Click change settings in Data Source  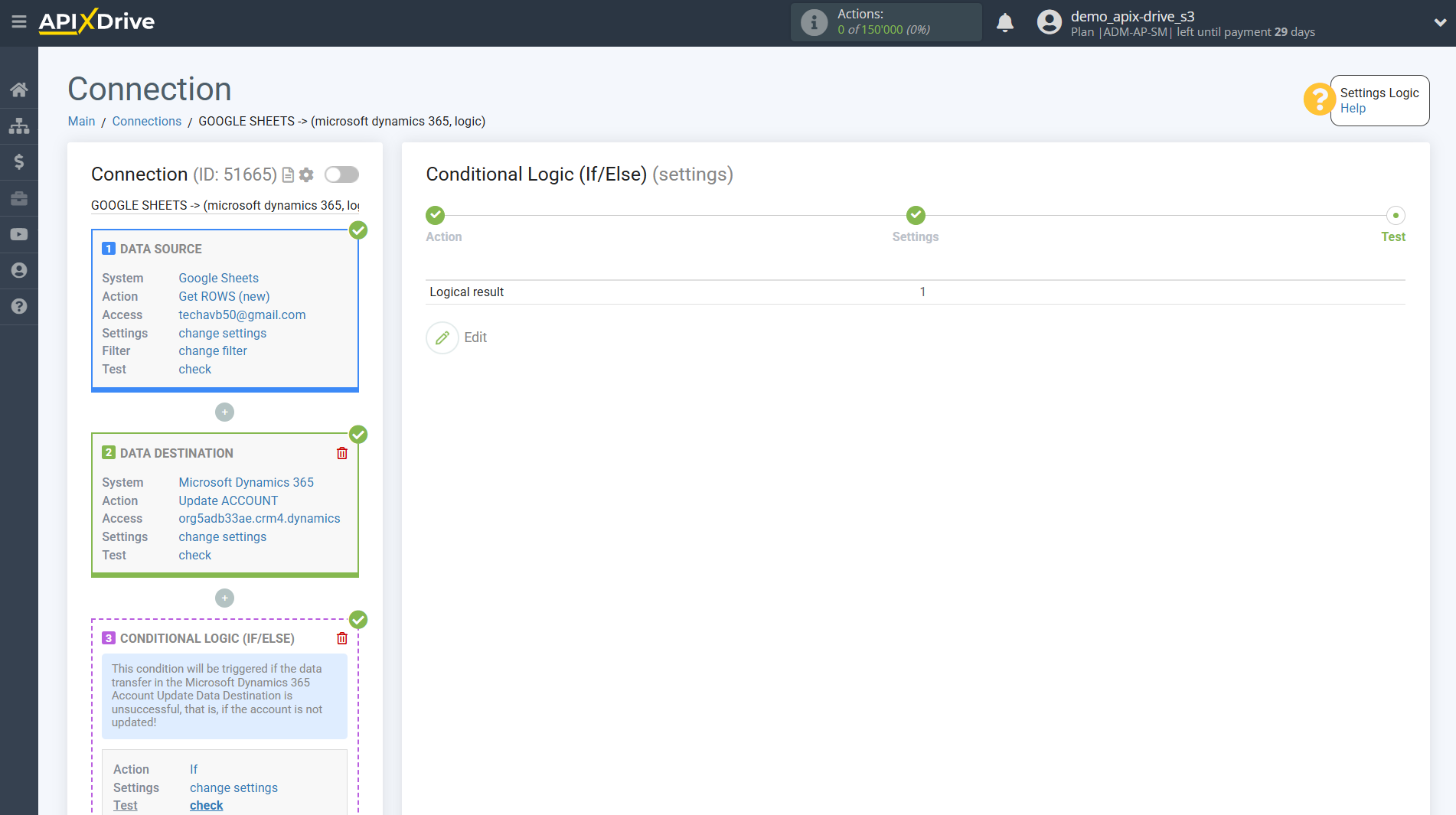tap(223, 334)
